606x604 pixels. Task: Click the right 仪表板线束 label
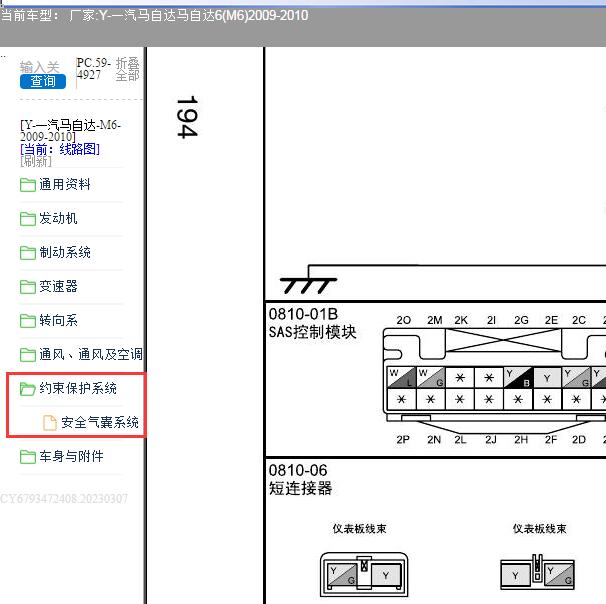pyautogui.click(x=540, y=529)
